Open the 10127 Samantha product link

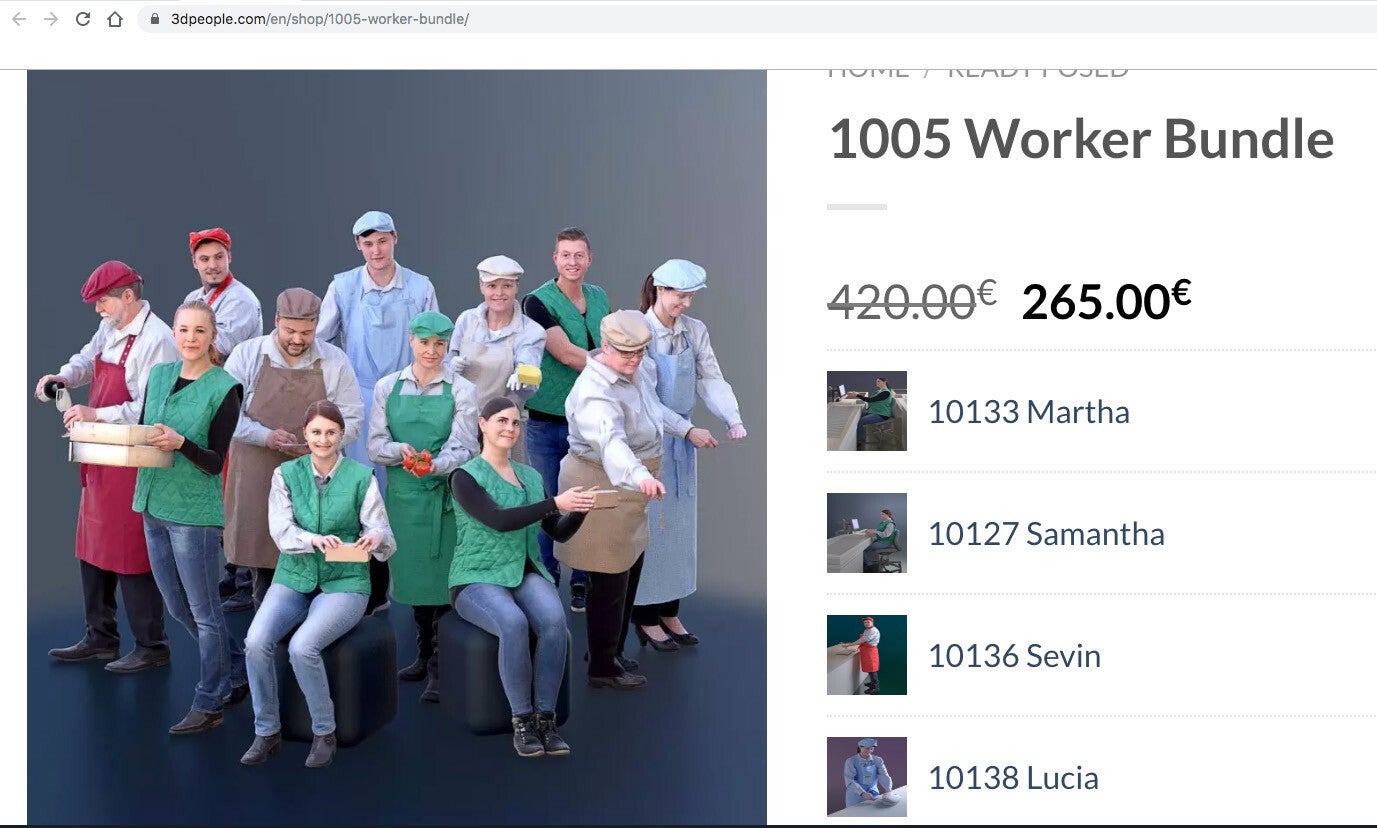click(1046, 534)
